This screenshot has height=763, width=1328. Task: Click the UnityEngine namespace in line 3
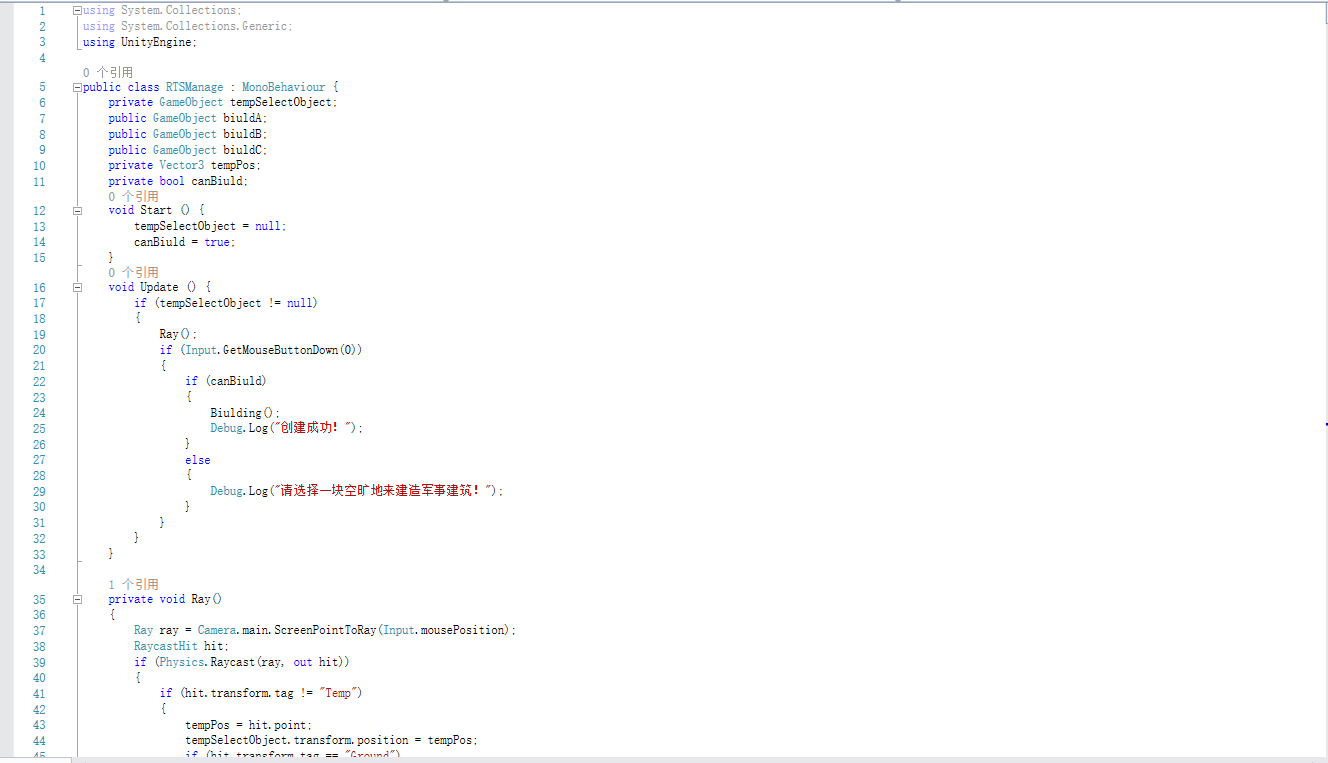[156, 42]
